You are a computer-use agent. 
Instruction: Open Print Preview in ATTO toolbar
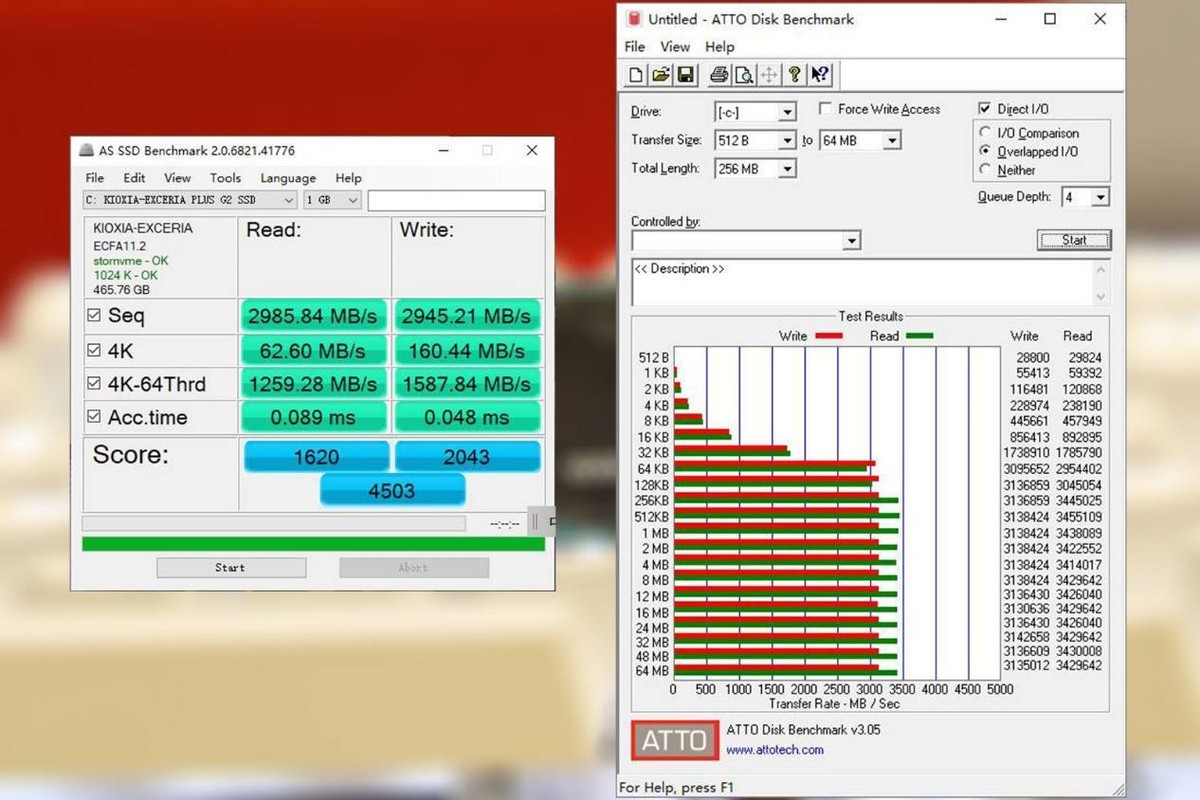(x=744, y=75)
